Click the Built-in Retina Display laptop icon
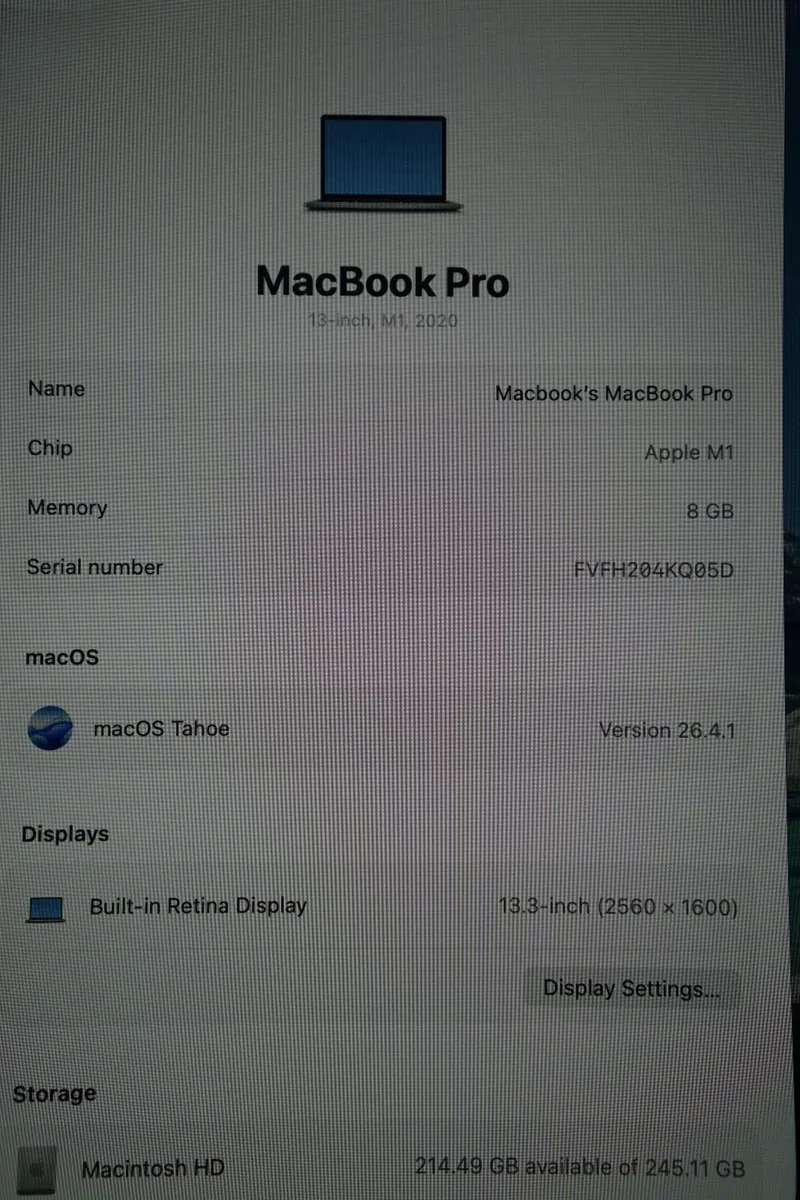Screen dimensions: 800x1200 click(x=46, y=909)
